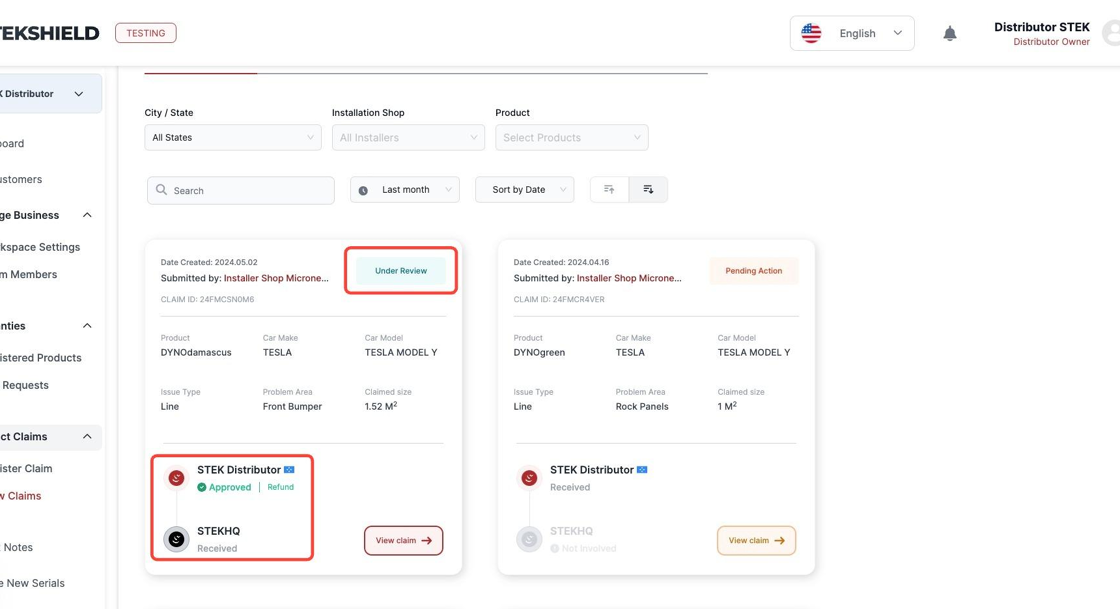Click the magnifier icon in Search field

pyautogui.click(x=161, y=190)
